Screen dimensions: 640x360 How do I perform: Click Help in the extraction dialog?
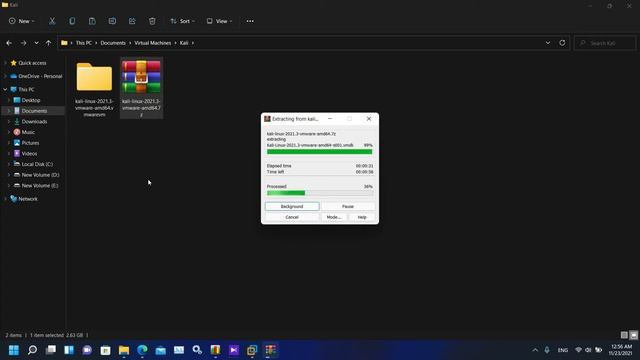362,217
